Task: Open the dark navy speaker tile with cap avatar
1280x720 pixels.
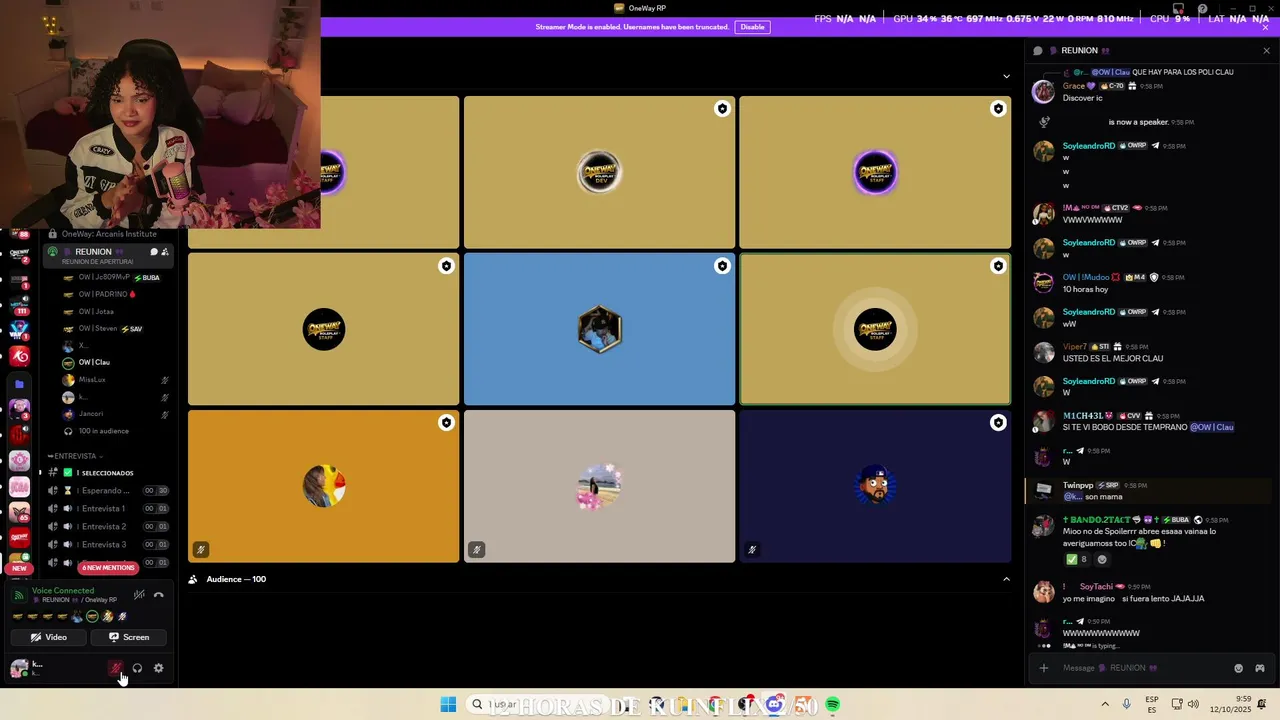Action: coord(875,486)
